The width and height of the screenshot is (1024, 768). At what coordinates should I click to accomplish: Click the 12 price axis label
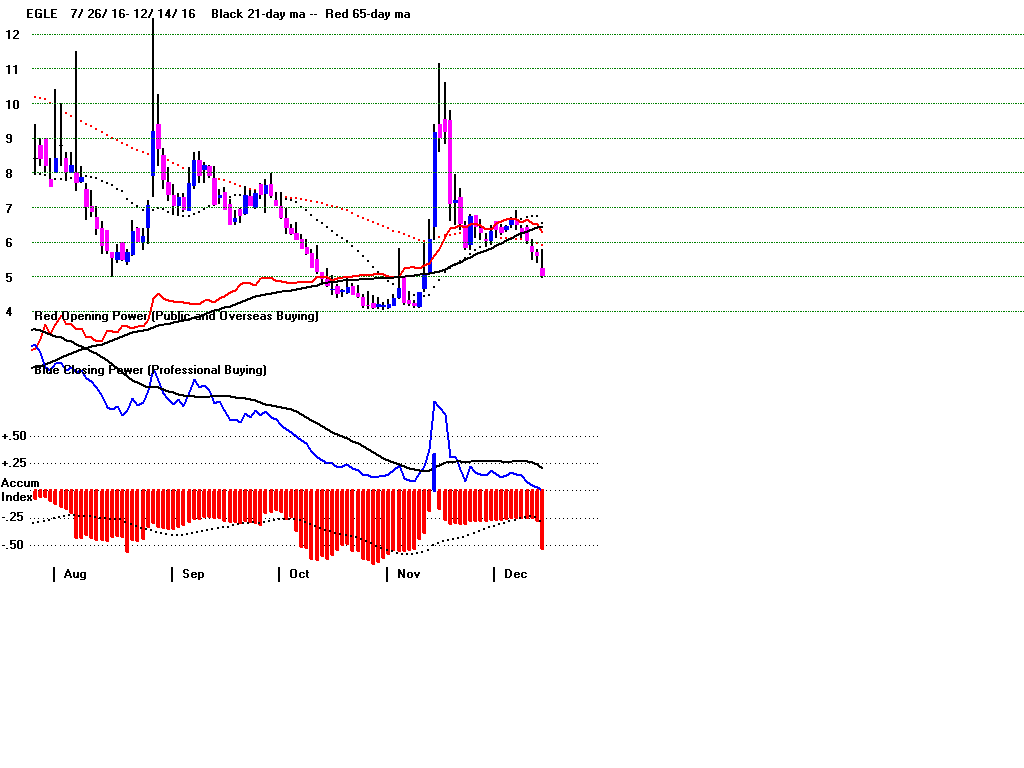pyautogui.click(x=13, y=34)
